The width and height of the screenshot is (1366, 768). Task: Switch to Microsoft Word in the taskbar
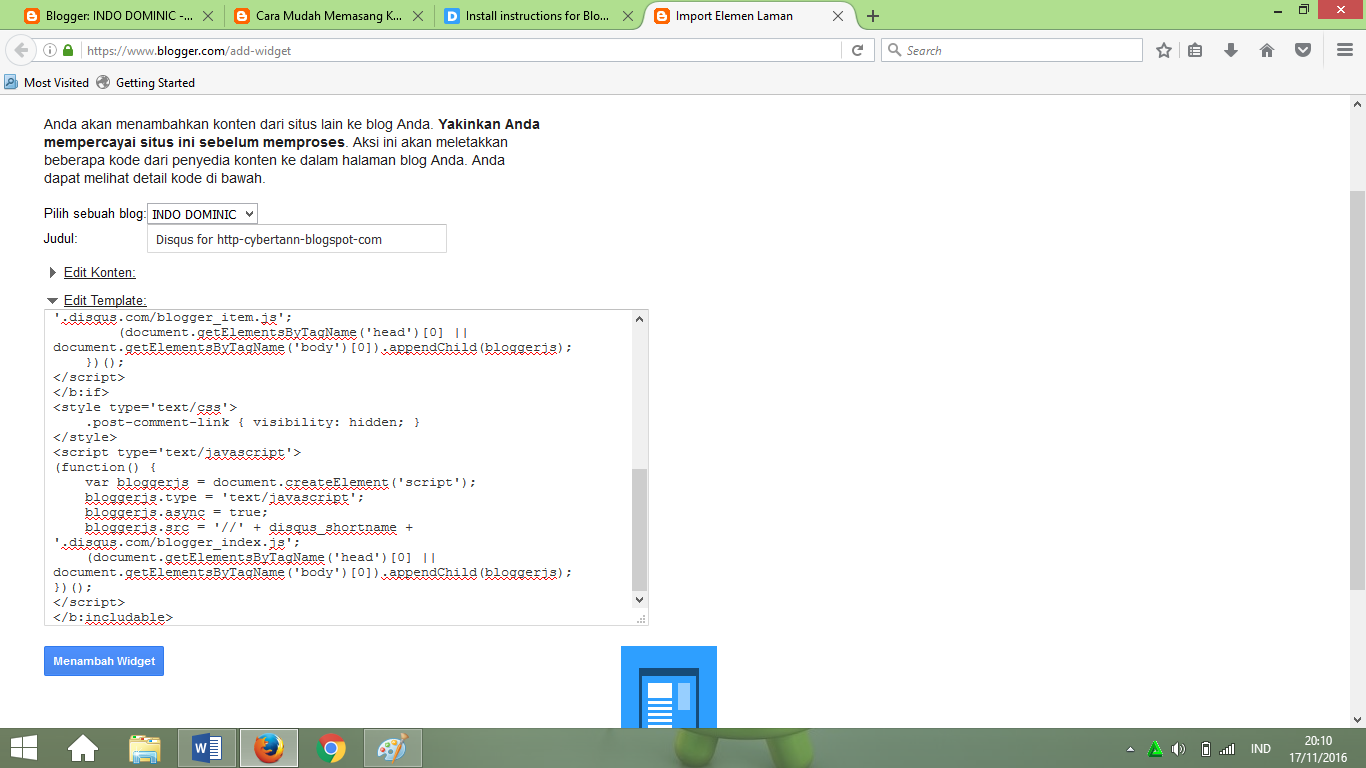click(207, 748)
